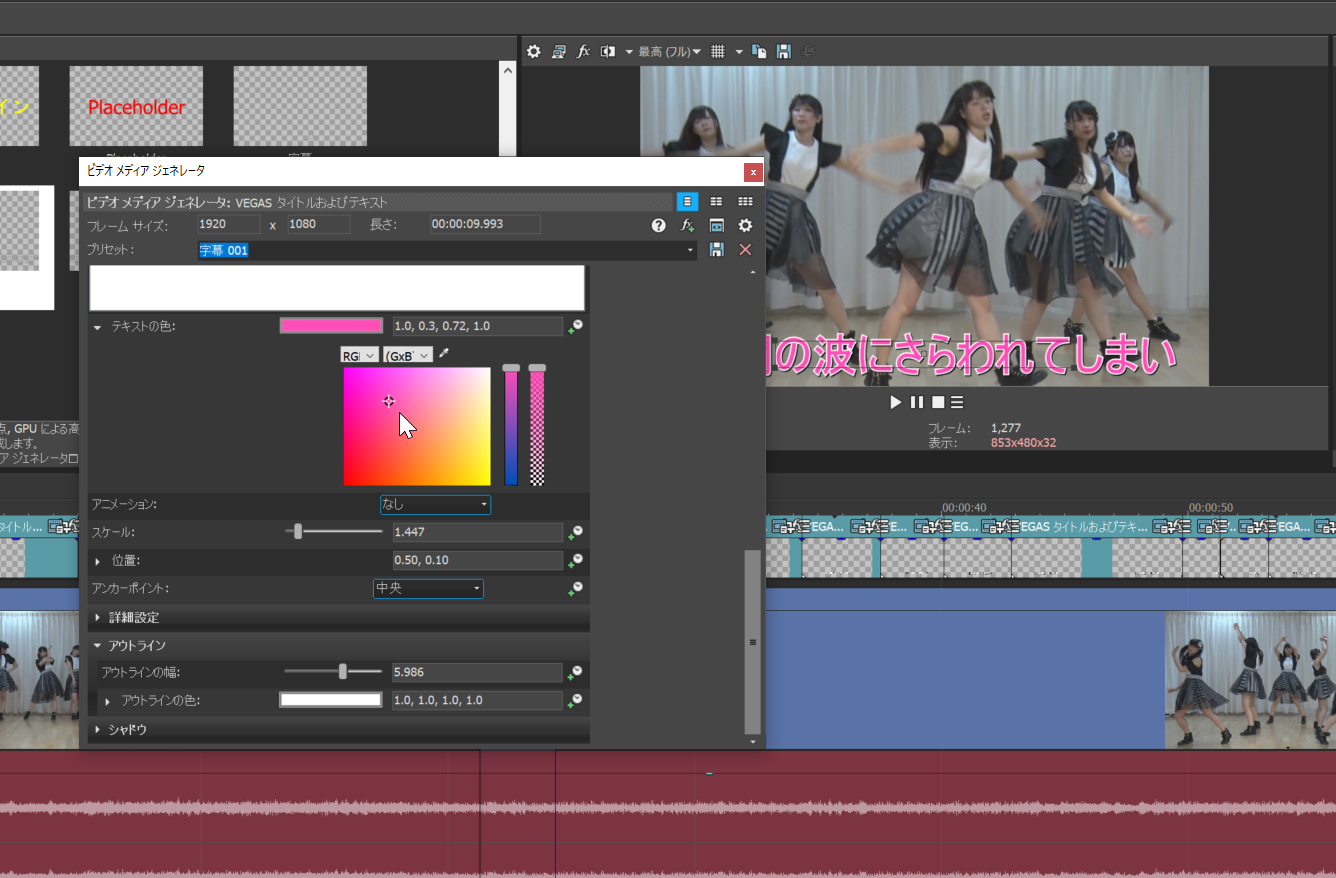Click the 00:00:40 timeline ruler marker
Image resolution: width=1336 pixels, height=878 pixels.
coord(964,507)
